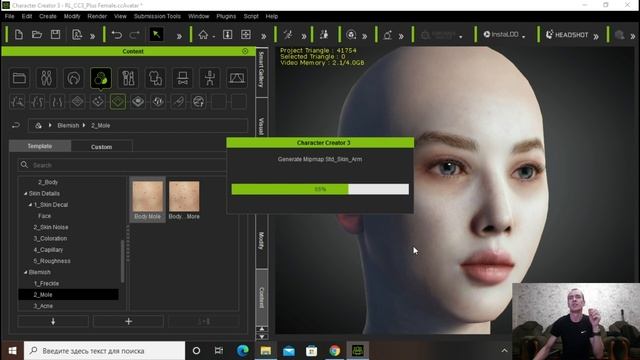Select the green-highlighted diamond sub-category icon

click(118, 102)
